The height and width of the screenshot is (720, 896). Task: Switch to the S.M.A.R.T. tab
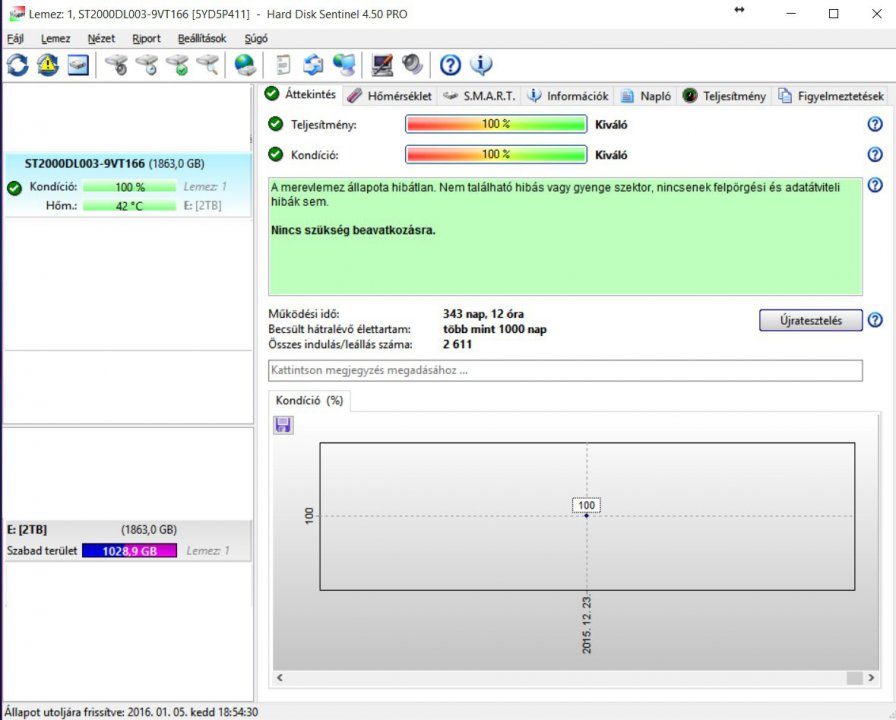(x=479, y=96)
